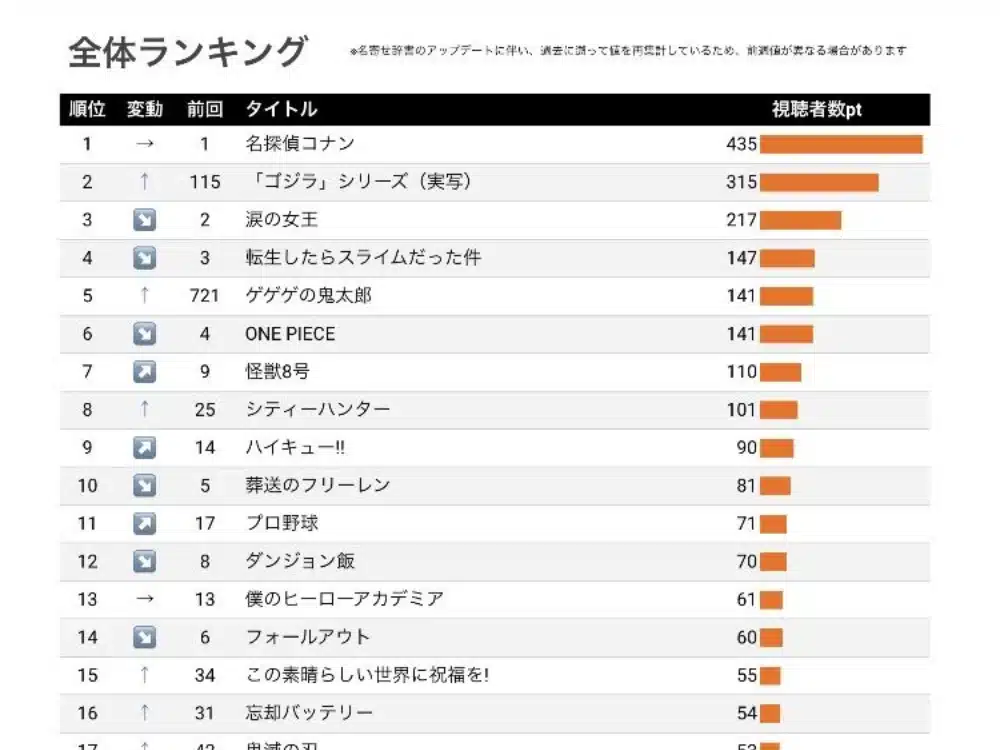The width and height of the screenshot is (1000, 750).
Task: Click the 全体ランキング heading
Action: [187, 52]
